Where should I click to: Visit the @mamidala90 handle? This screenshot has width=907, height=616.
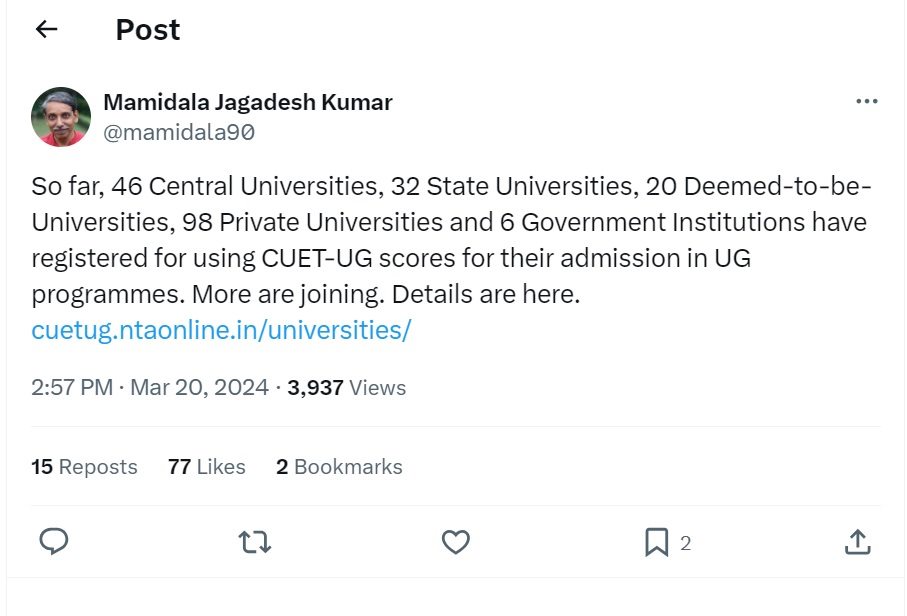point(180,132)
